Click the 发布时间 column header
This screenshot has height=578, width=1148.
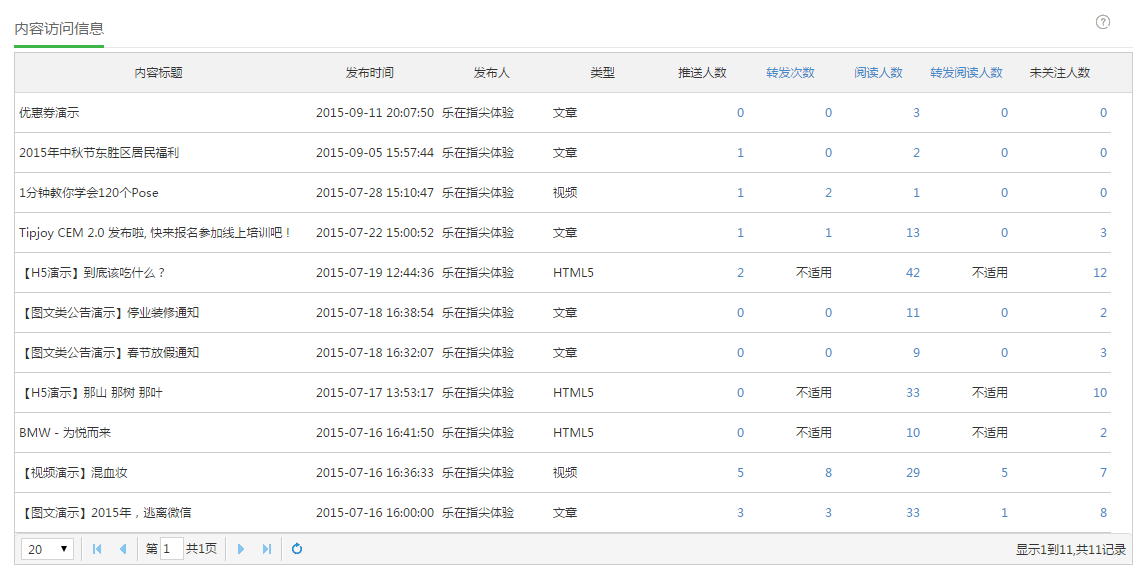(x=370, y=73)
